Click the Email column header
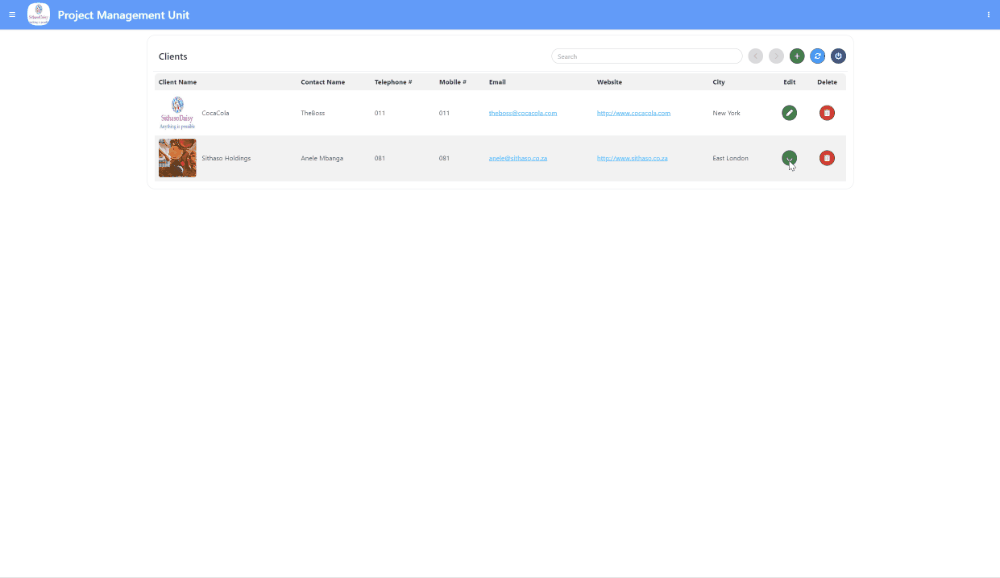Image resolution: width=1000 pixels, height=578 pixels. coord(497,82)
